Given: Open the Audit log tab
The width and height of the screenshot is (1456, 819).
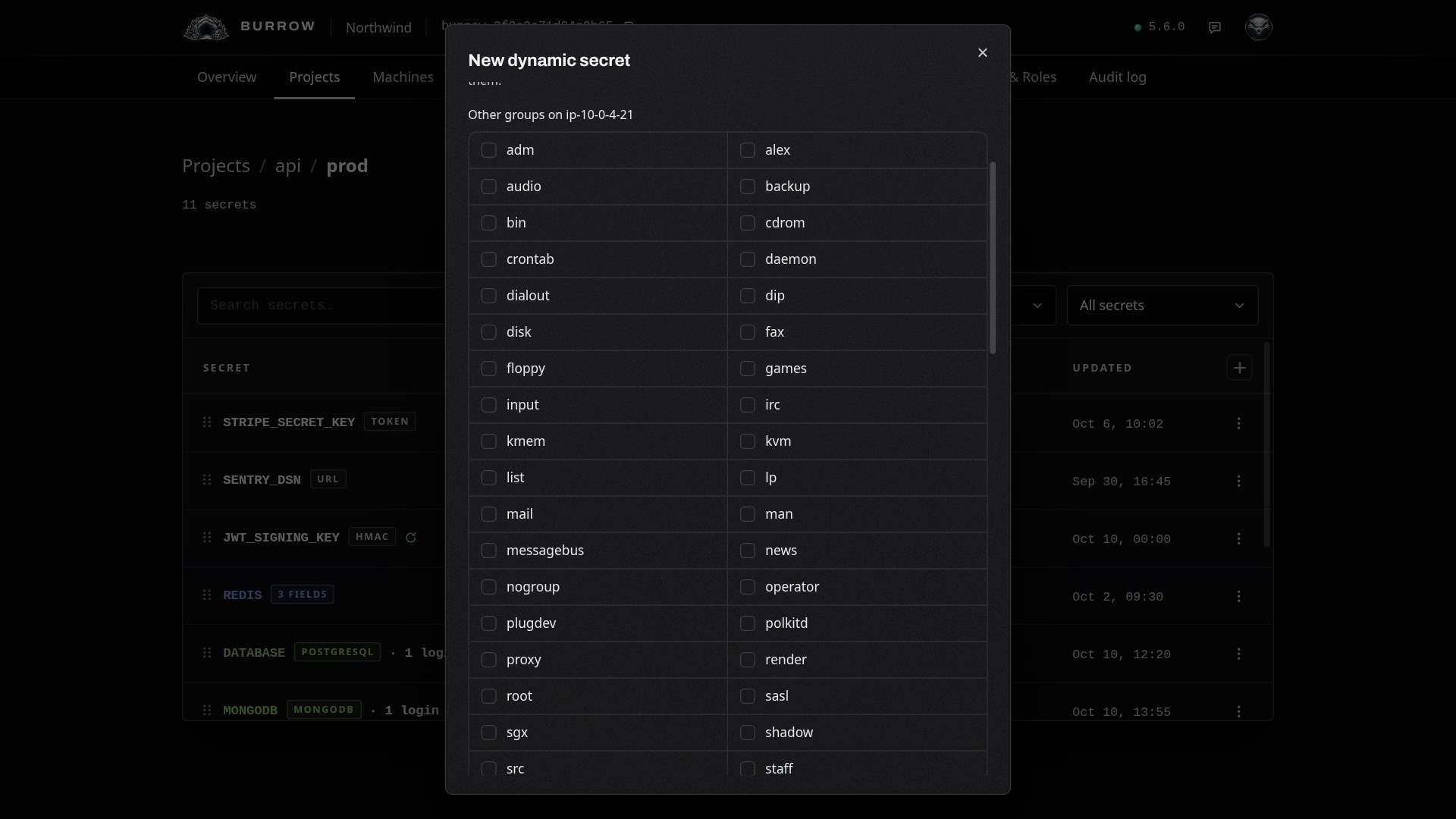Looking at the screenshot, I should pos(1118,77).
